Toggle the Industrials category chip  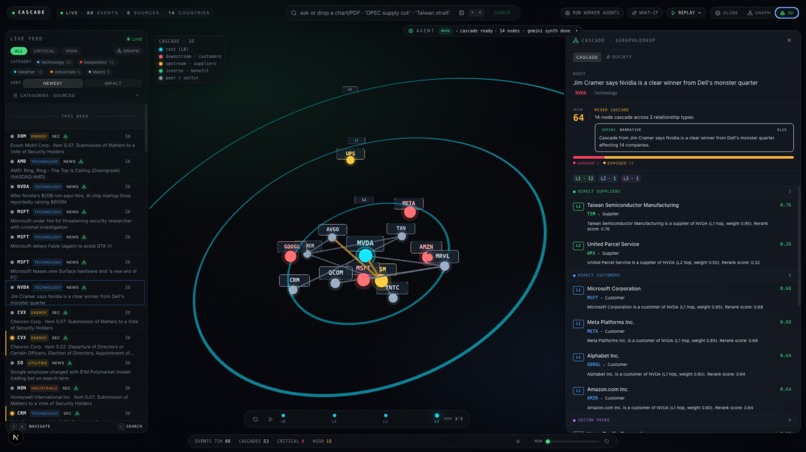tap(65, 72)
